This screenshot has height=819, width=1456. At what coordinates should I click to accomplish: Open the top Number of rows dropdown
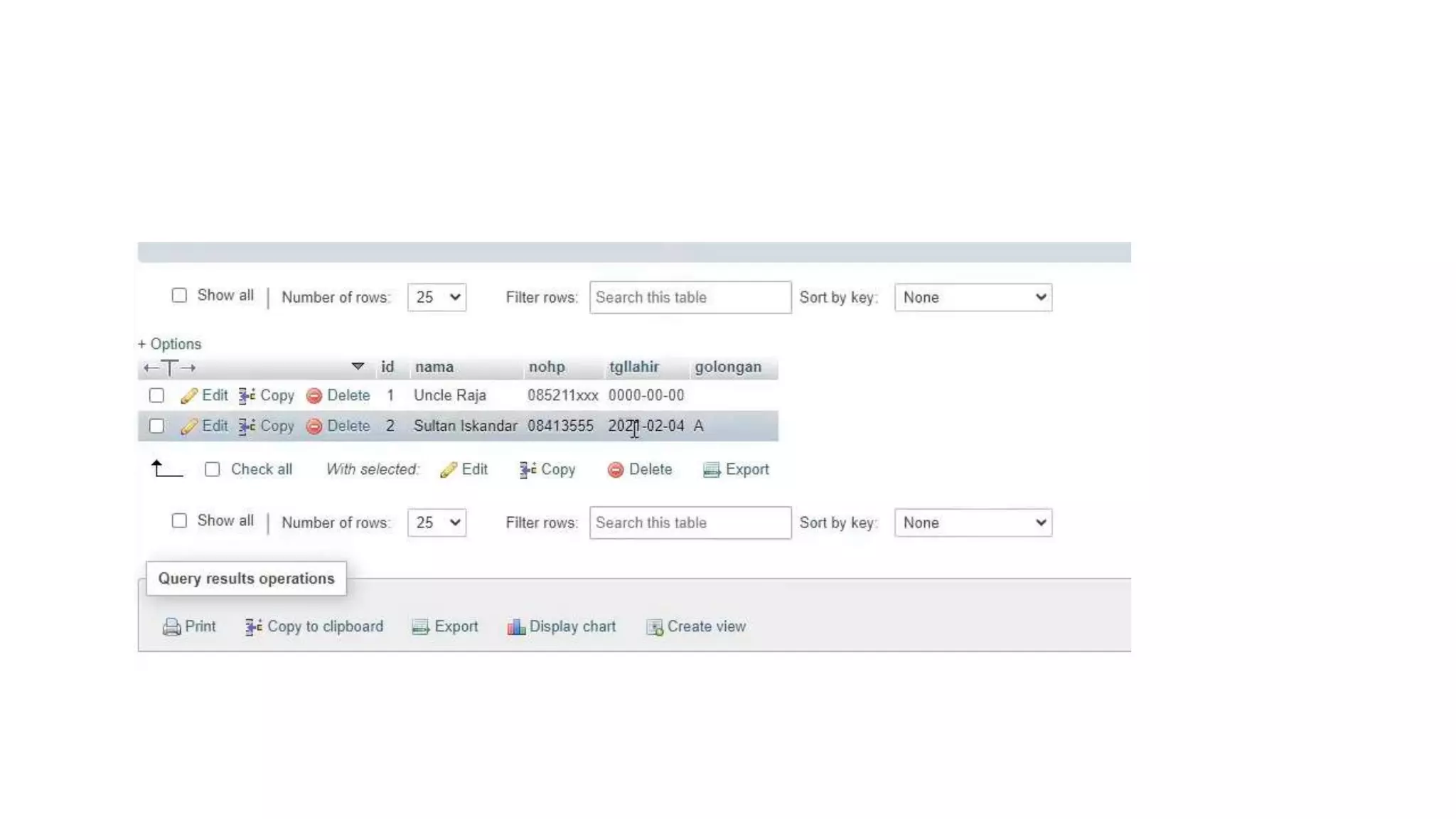437,297
